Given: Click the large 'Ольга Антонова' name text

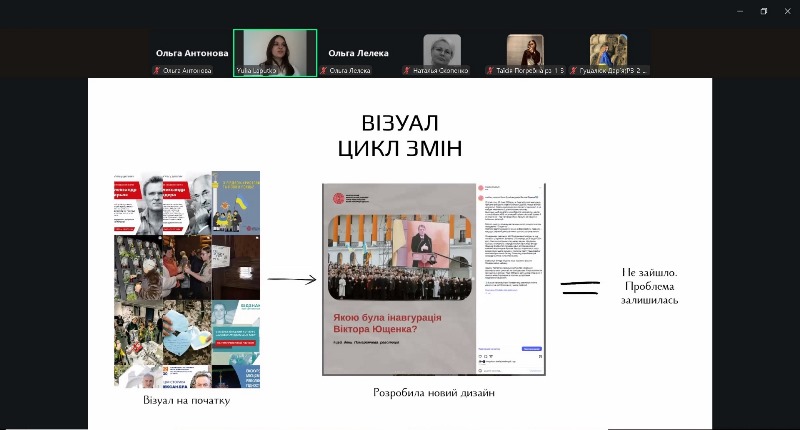Looking at the screenshot, I should coord(192,53).
